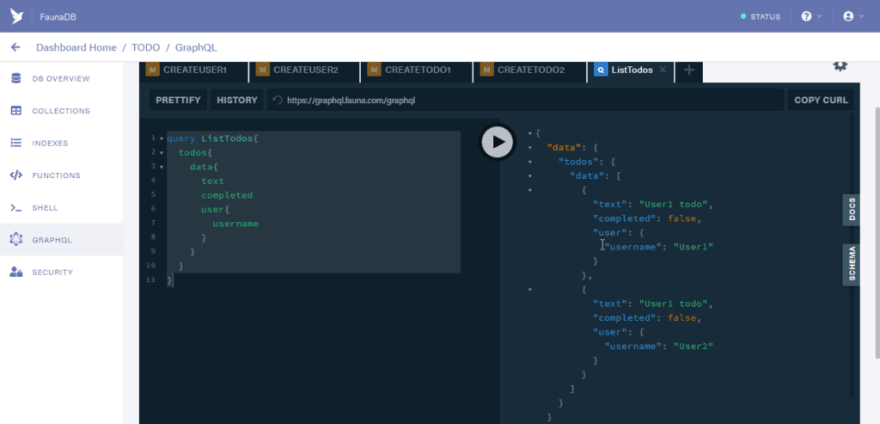Collapse result root brace fold arrow
Image resolution: width=880 pixels, height=424 pixels.
click(x=530, y=133)
